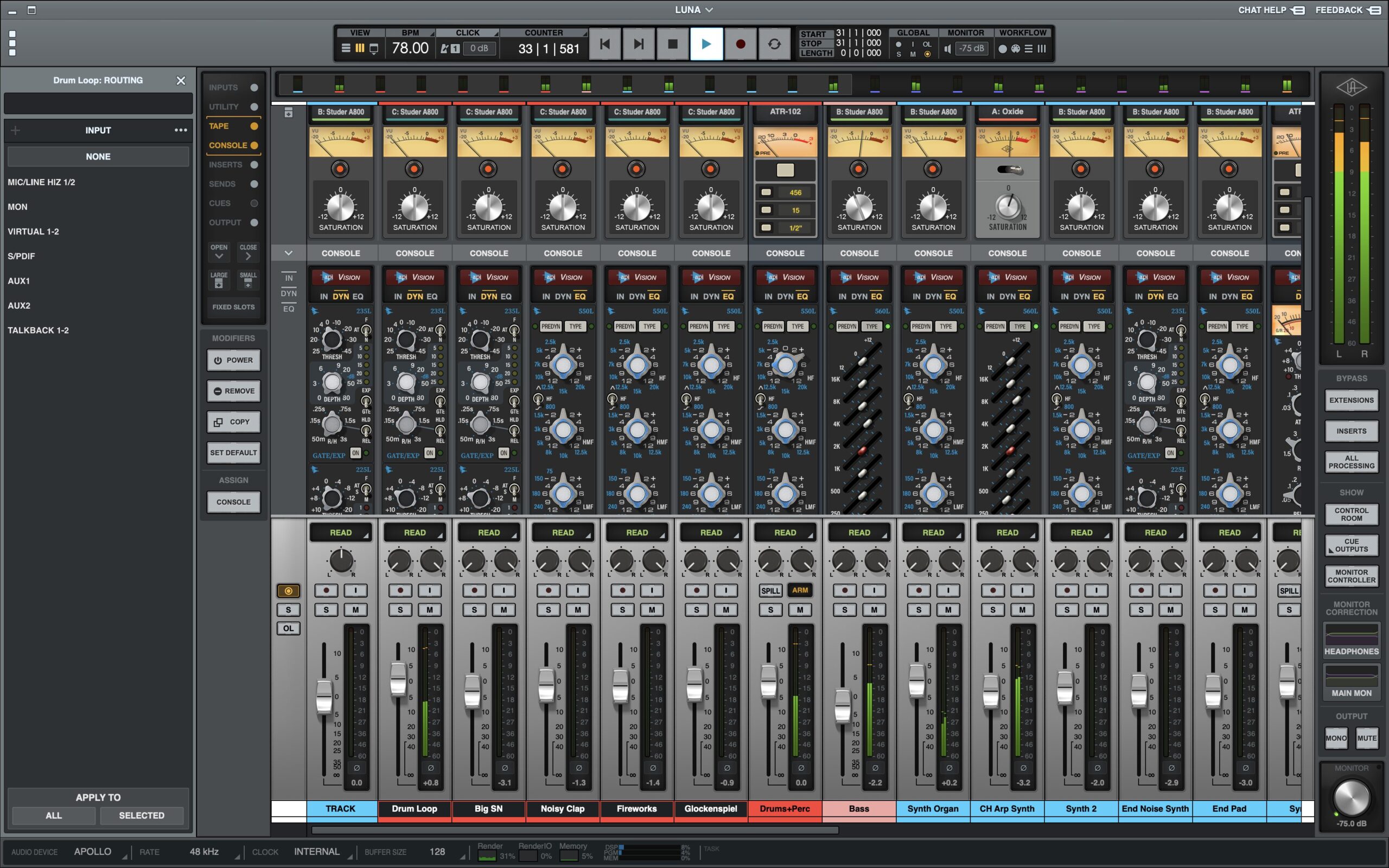Collapse the CONSOLE row chevron
This screenshot has height=868, width=1389.
(x=288, y=253)
